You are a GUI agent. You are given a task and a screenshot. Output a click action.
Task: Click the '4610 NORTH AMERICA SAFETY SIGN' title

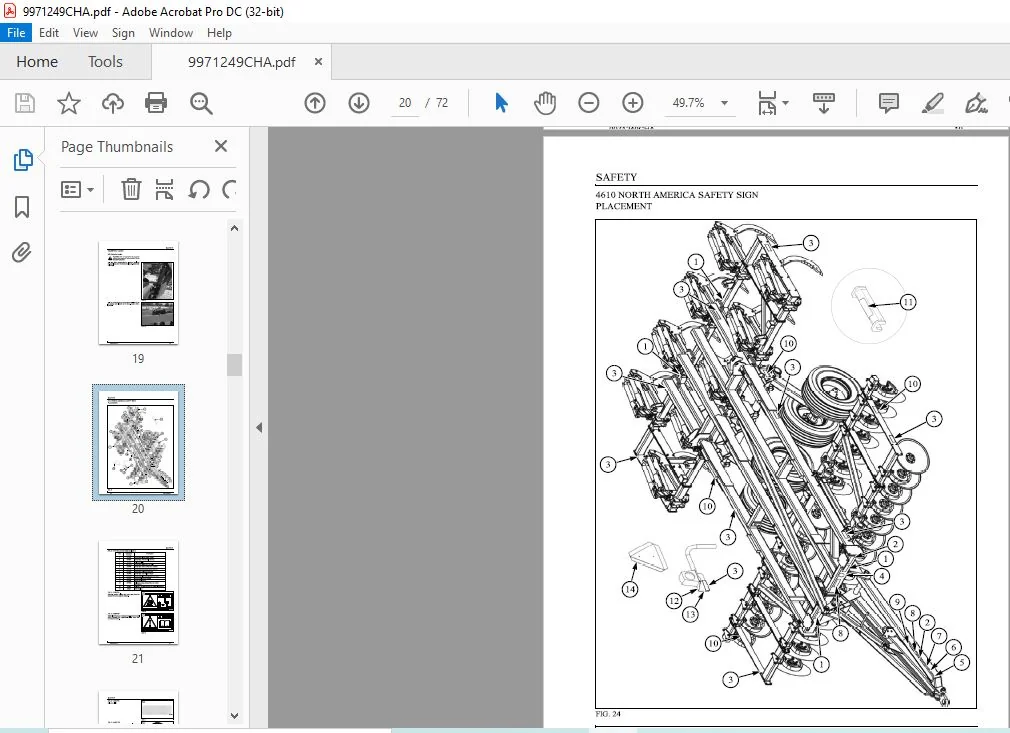tap(676, 195)
